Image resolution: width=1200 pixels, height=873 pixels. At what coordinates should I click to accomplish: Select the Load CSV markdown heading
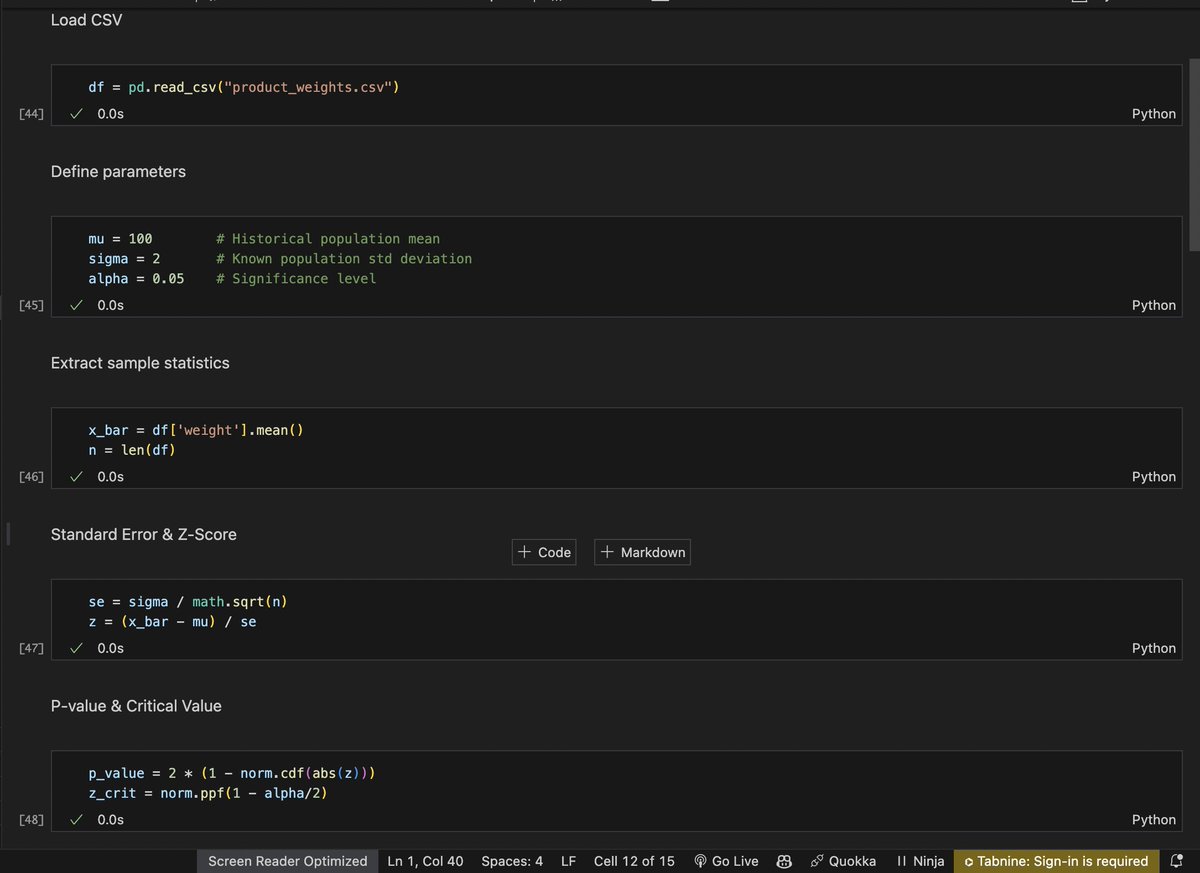pyautogui.click(x=87, y=20)
